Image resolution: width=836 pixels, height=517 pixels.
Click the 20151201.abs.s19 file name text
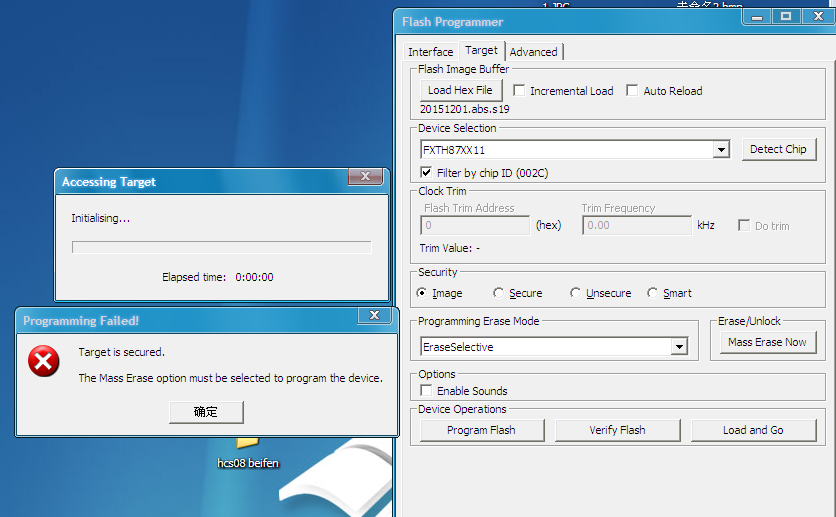tap(464, 109)
